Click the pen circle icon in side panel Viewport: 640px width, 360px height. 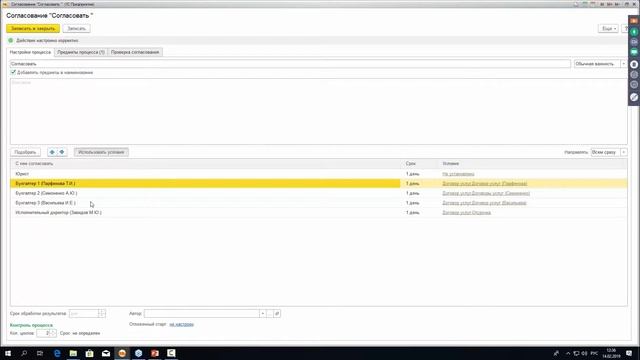click(634, 97)
